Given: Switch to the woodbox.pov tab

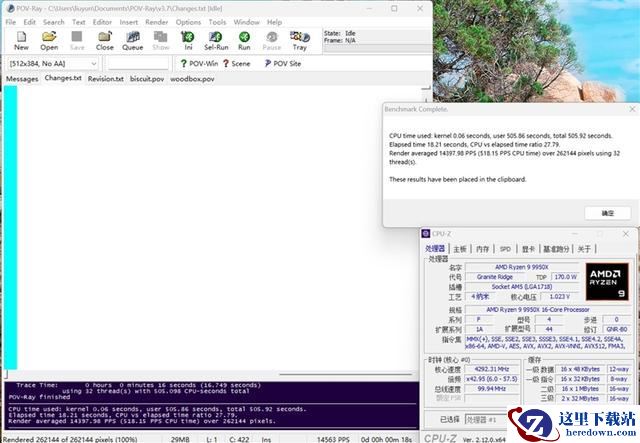Looking at the screenshot, I should pos(192,79).
